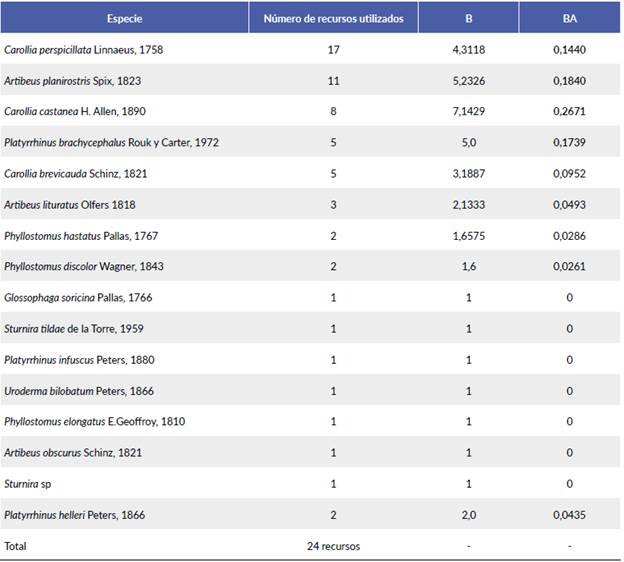Click the BA column header
This screenshot has height=562, width=624.
click(x=570, y=18)
